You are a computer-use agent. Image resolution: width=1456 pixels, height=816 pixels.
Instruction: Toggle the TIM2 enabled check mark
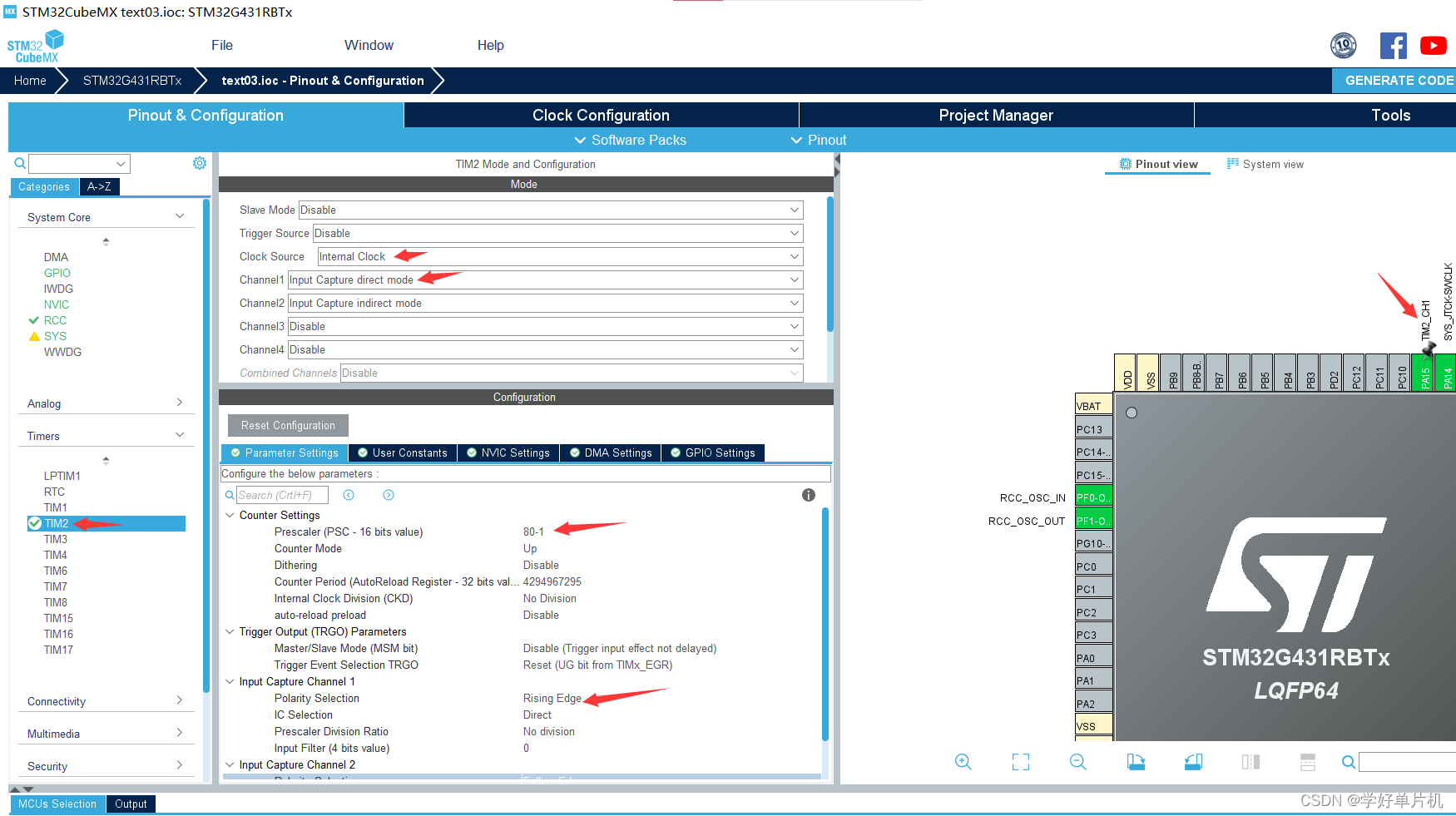point(34,523)
